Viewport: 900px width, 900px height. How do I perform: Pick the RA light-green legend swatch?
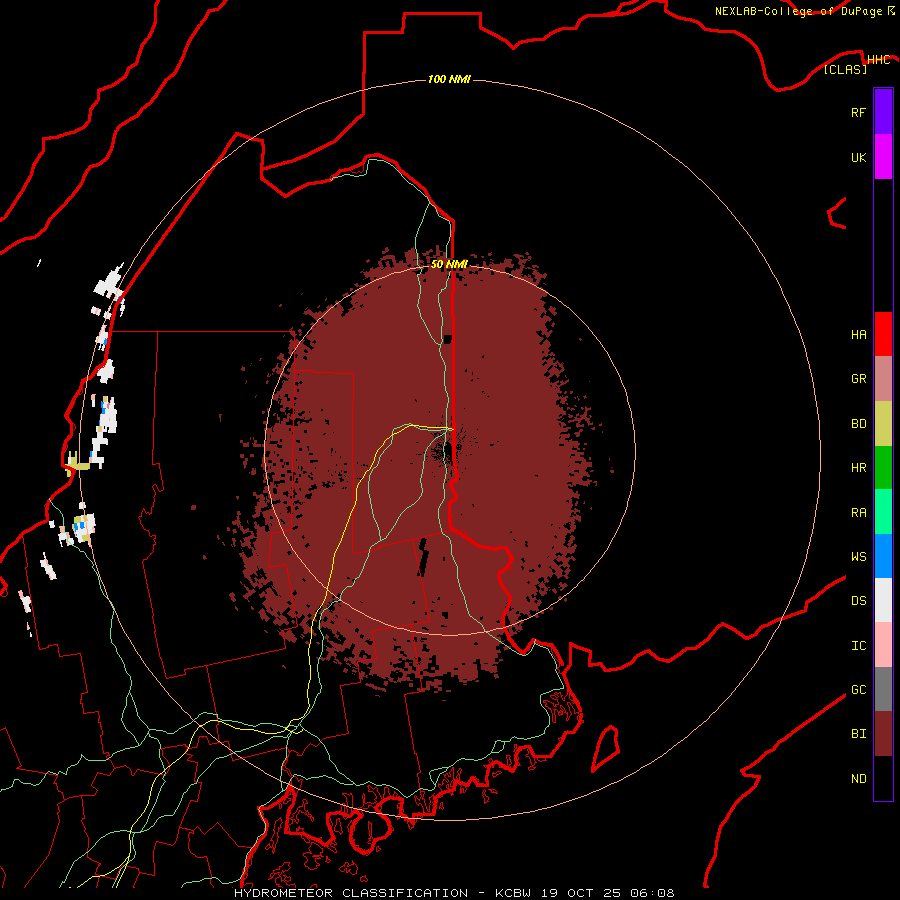(883, 512)
